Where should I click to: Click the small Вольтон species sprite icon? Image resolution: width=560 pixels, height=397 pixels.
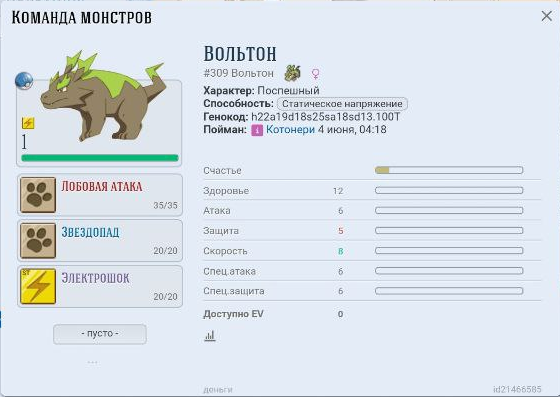coord(292,73)
